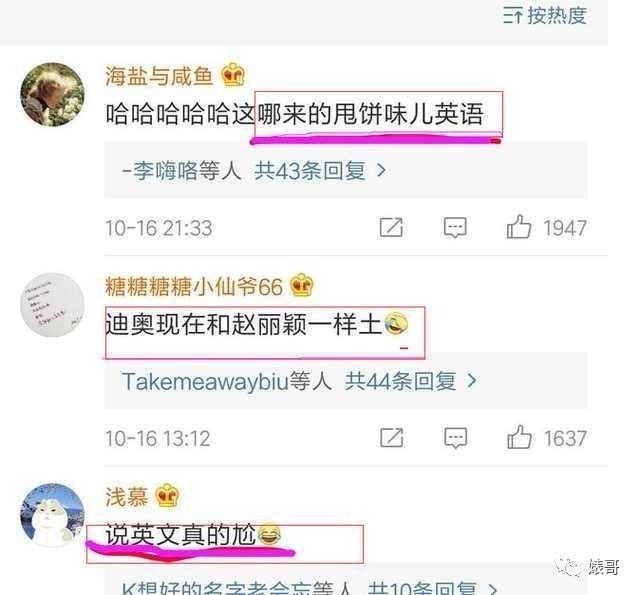
Task: Click 糖糖糖糖小仙爷66's avatar picture
Action: pos(52,305)
